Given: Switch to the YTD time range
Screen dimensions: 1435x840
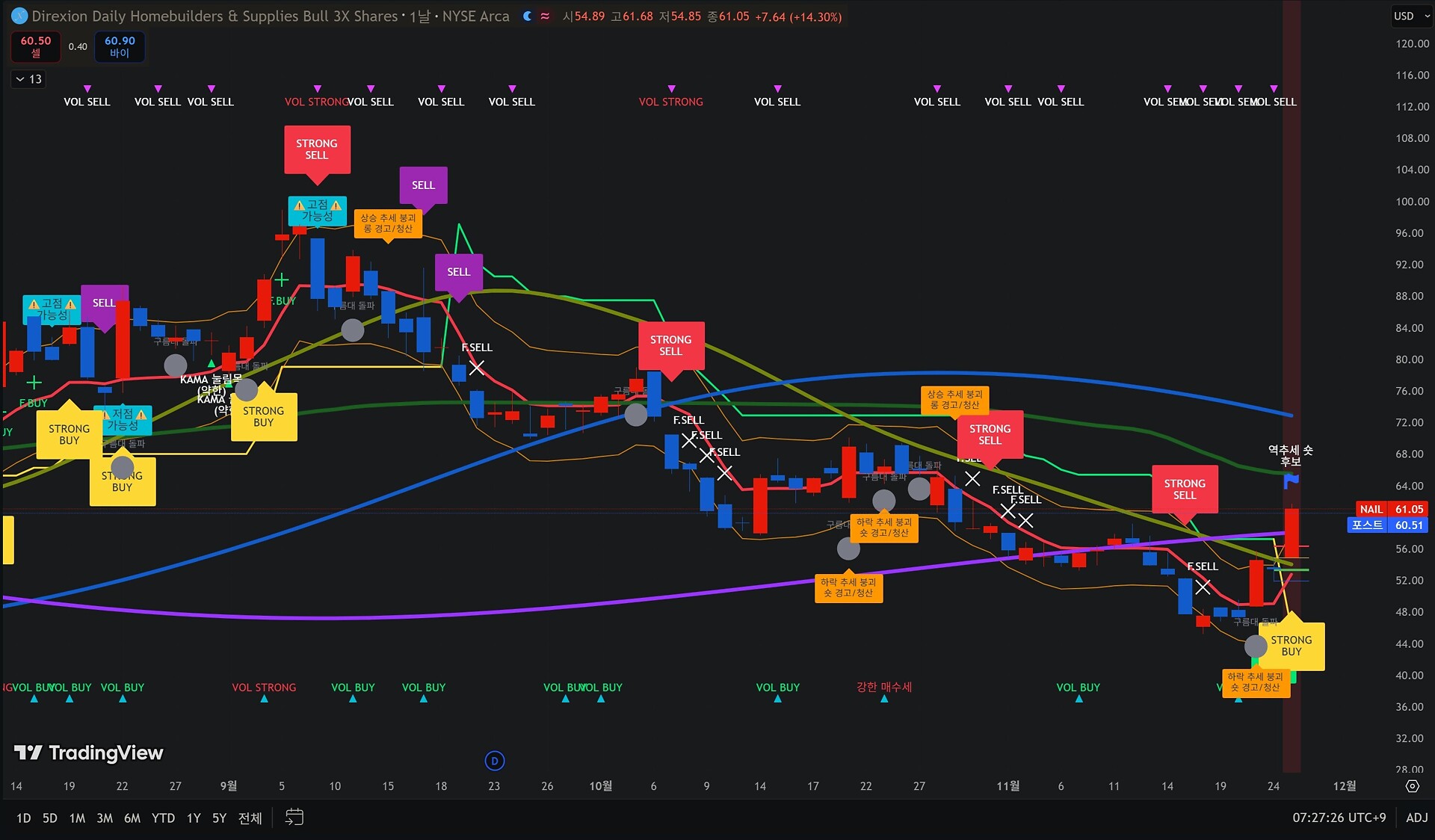Looking at the screenshot, I should [x=163, y=818].
